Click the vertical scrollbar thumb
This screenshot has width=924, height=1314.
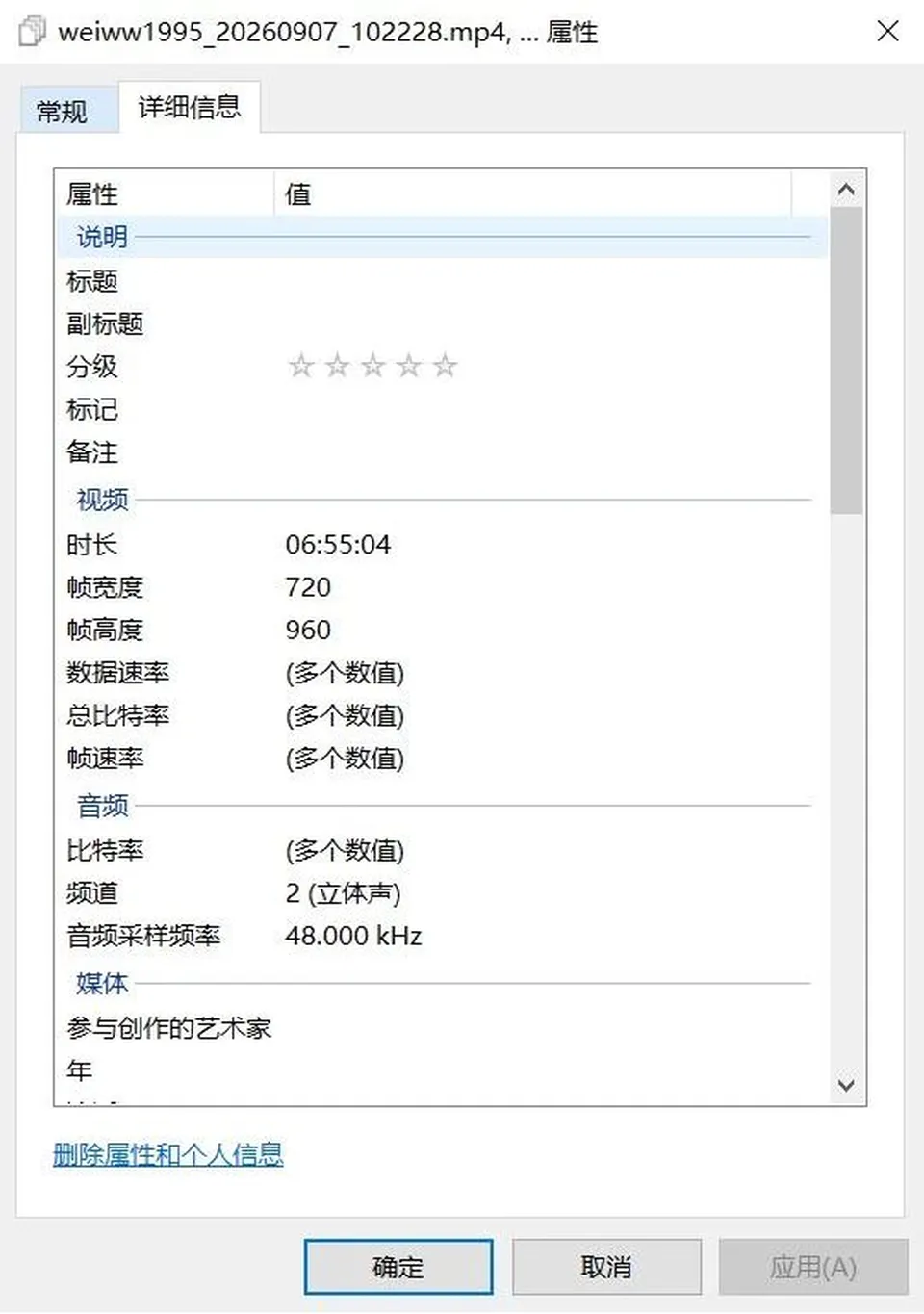pyautogui.click(x=846, y=361)
